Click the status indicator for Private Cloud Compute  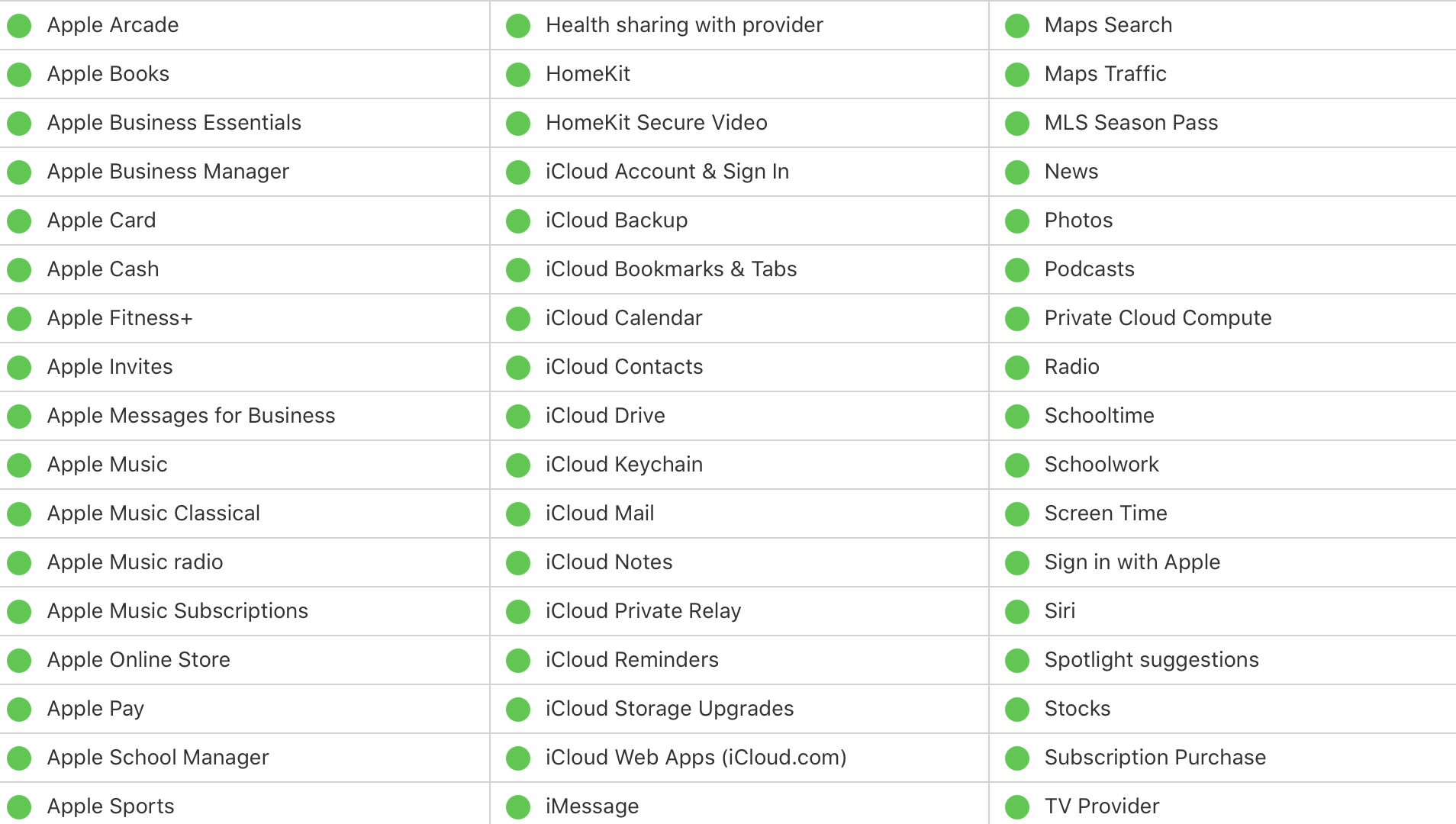[1017, 318]
